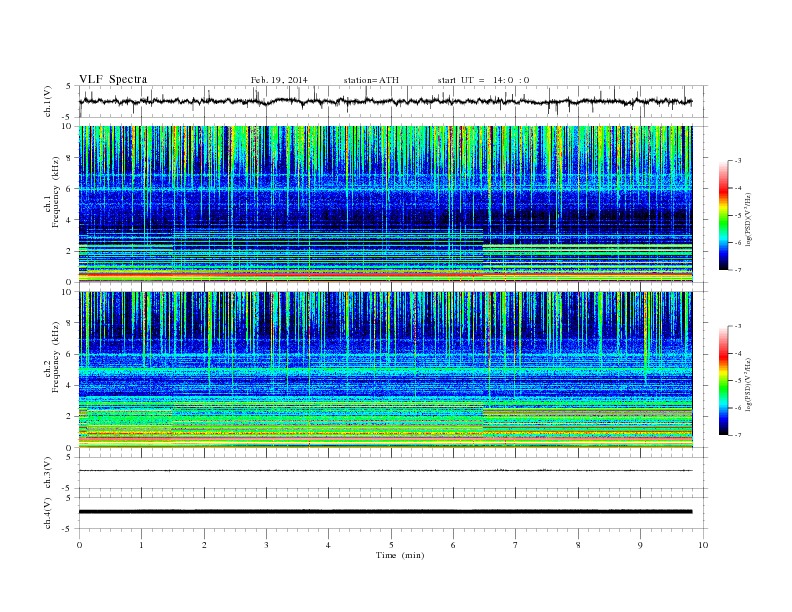Click the ch.3 voltage waveform trace

coord(385,471)
